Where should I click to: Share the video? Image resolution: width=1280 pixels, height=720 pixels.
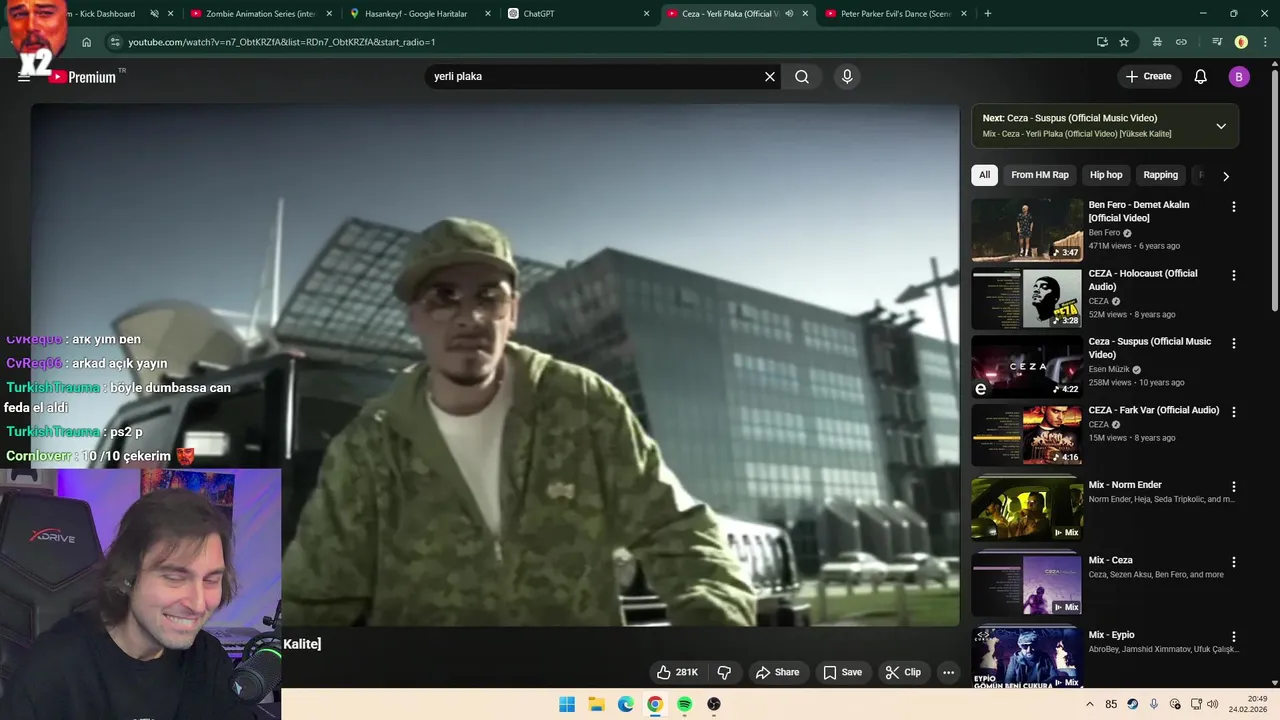(x=777, y=672)
